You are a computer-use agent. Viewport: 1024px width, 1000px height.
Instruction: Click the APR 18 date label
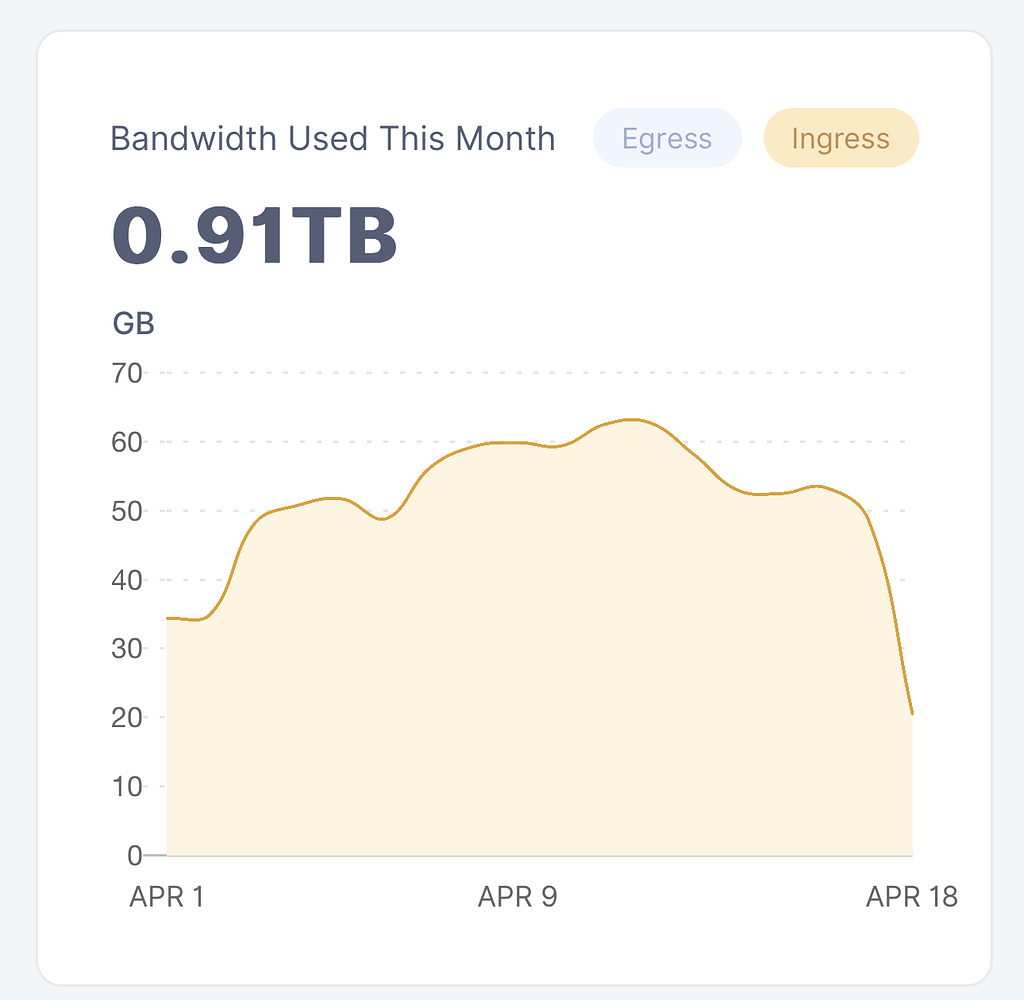coord(911,897)
